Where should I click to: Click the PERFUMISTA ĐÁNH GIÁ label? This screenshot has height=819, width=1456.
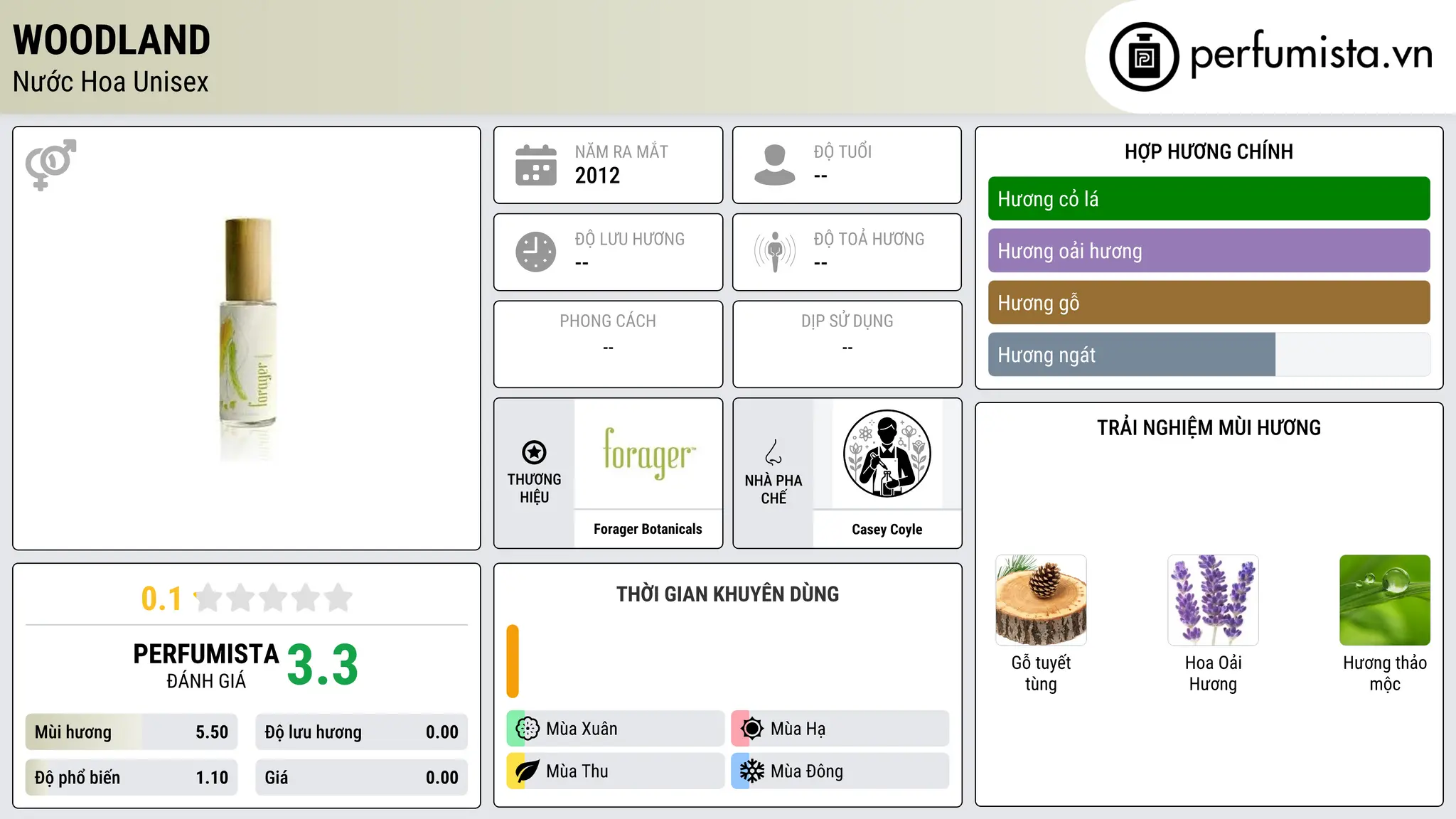pos(206,665)
